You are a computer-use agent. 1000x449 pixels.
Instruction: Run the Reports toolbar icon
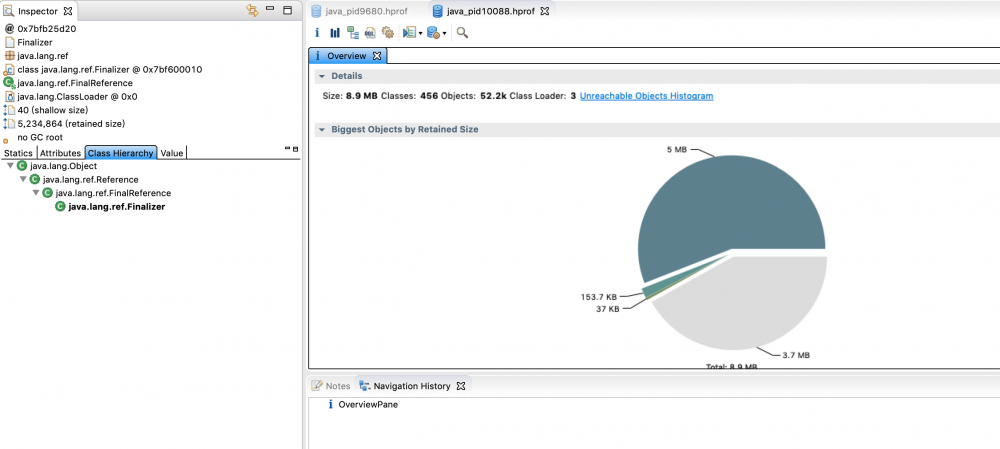point(409,33)
